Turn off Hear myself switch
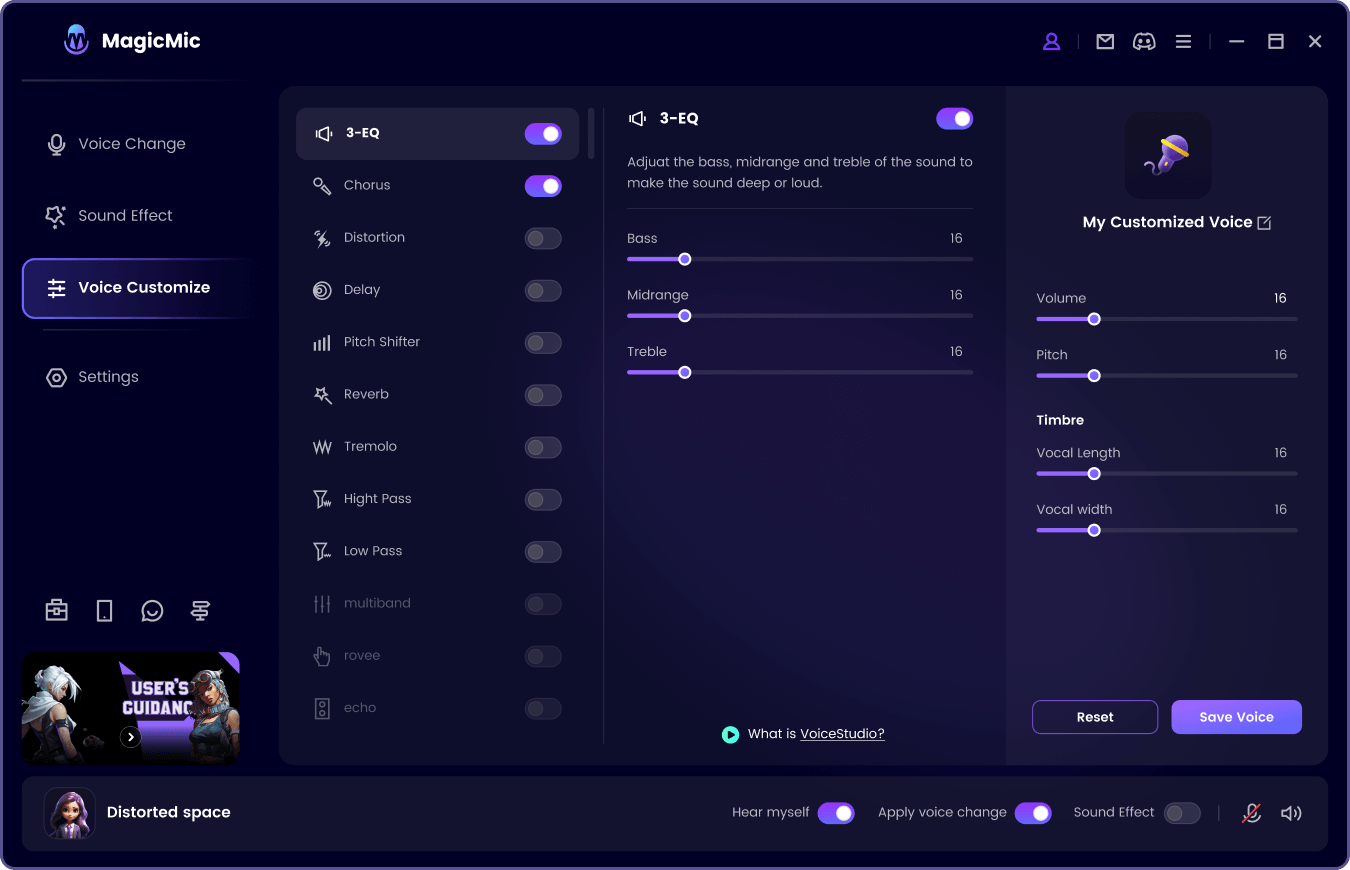 click(836, 813)
